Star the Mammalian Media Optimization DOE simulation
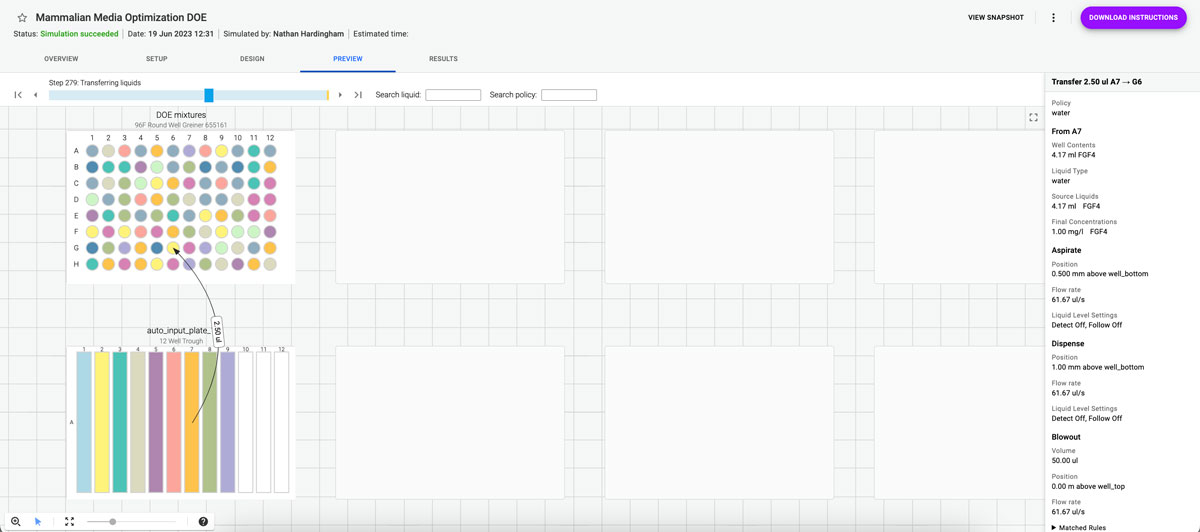 point(22,18)
